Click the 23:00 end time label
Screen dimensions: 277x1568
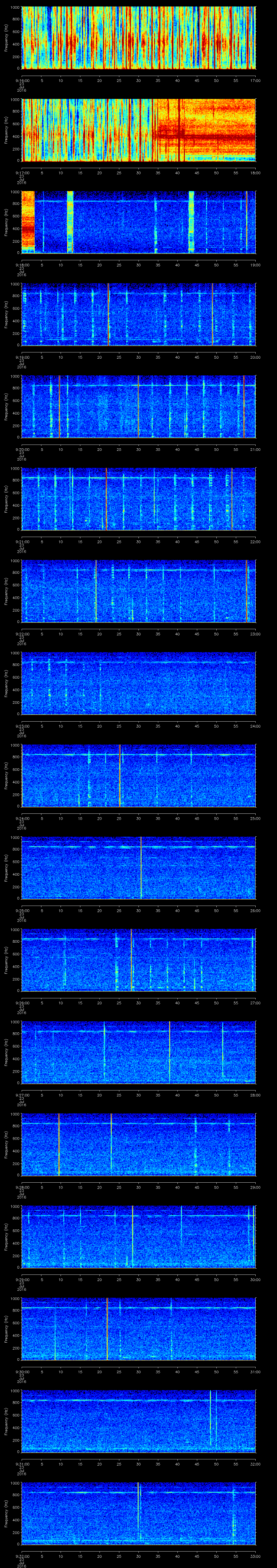point(255,634)
